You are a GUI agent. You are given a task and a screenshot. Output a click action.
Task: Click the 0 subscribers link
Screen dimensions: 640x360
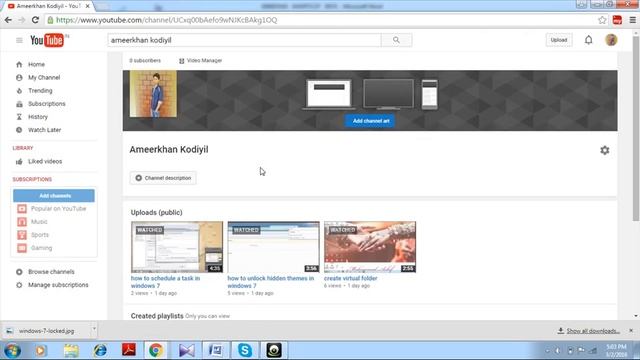145,60
